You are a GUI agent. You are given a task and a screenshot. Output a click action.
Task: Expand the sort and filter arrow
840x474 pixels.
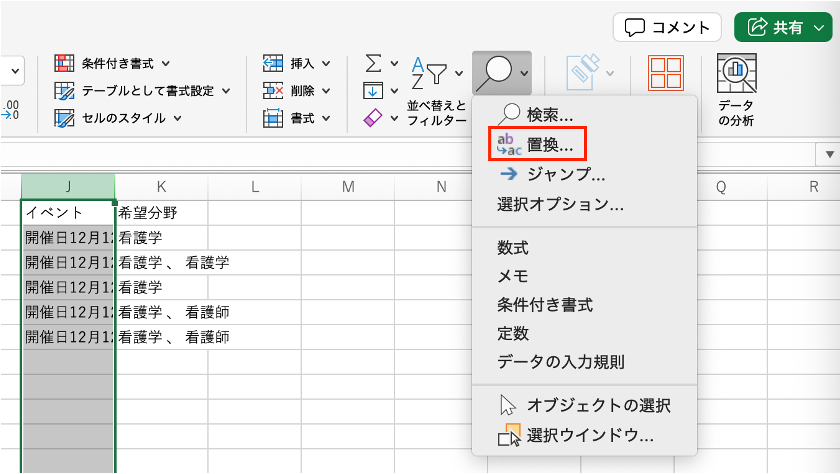pyautogui.click(x=459, y=73)
